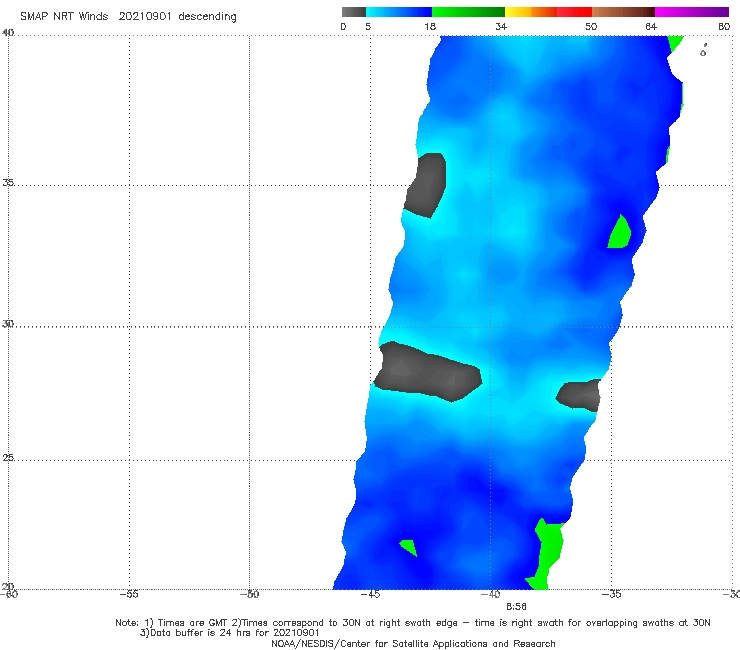The height and width of the screenshot is (650, 740).
Task: Click the 'Times are GMT' note line
Action: [412, 623]
